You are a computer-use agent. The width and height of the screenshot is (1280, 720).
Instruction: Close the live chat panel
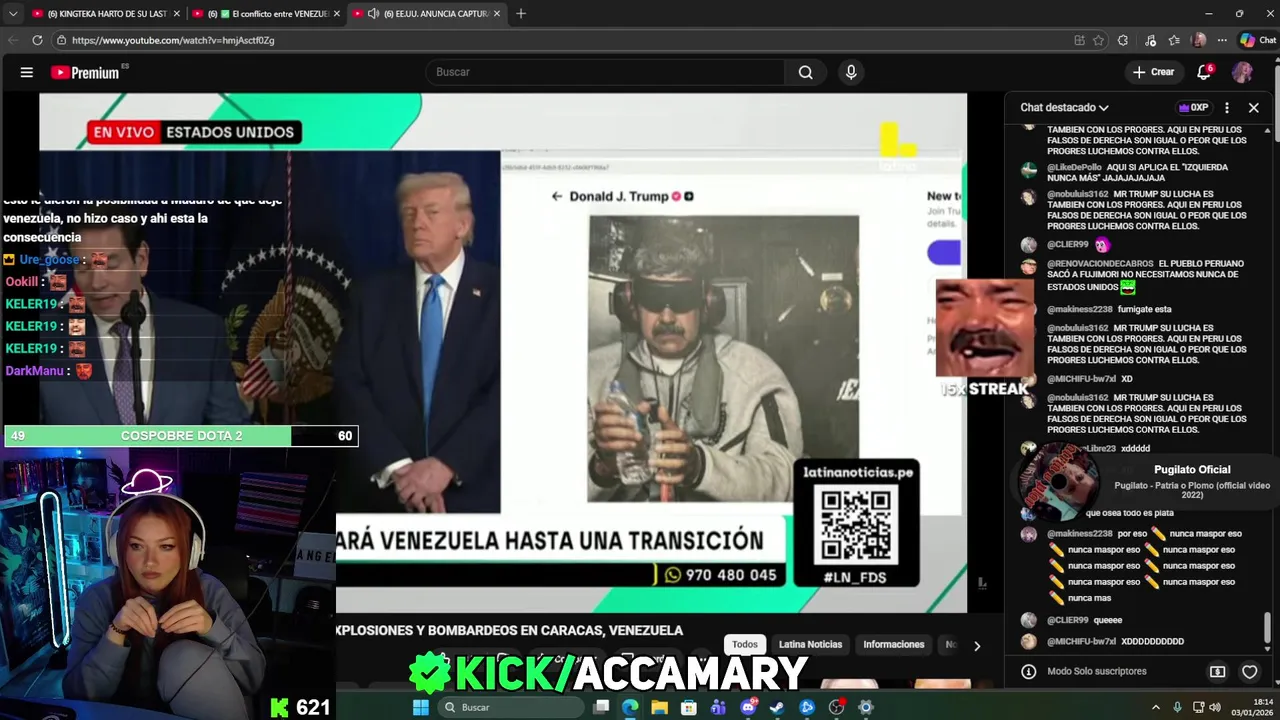coord(1253,107)
